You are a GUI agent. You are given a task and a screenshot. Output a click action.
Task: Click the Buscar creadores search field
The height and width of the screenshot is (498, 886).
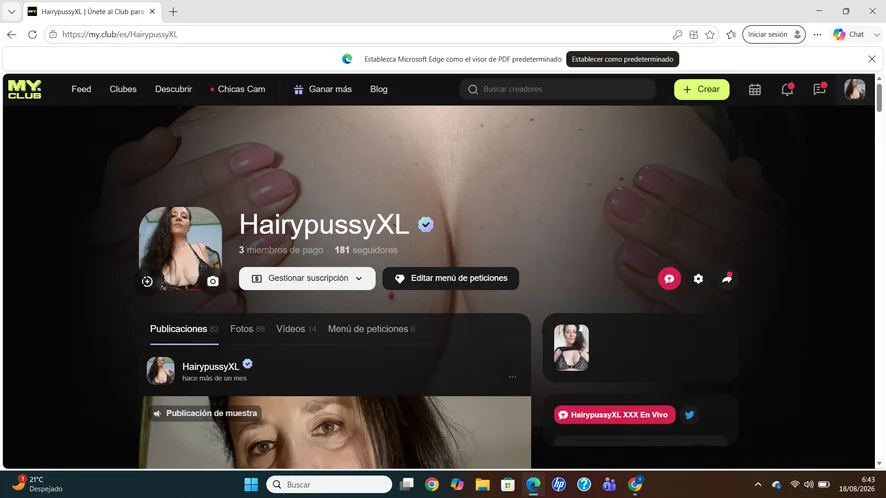558,89
